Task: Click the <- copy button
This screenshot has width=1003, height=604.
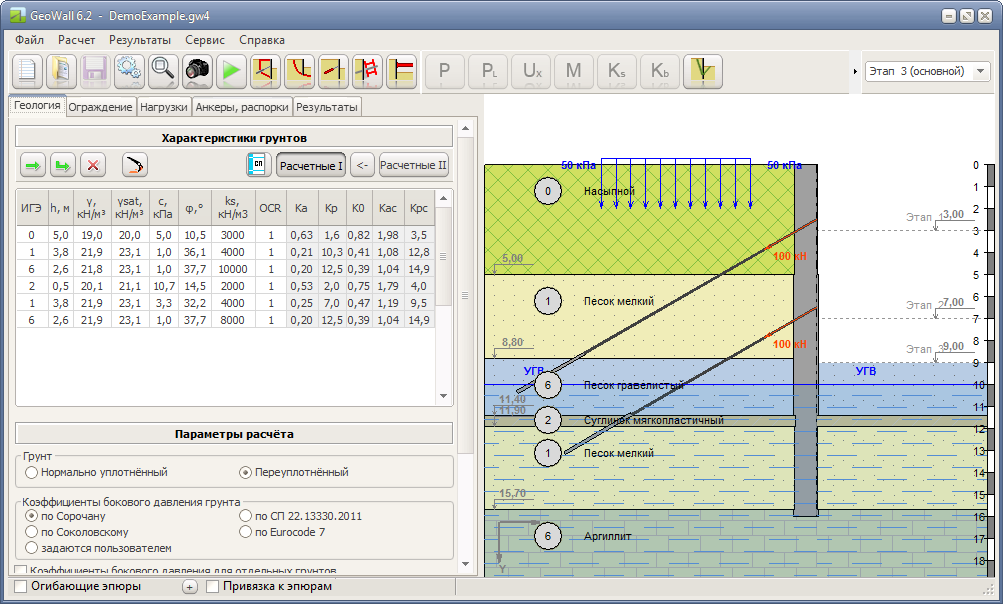Action: click(x=362, y=165)
